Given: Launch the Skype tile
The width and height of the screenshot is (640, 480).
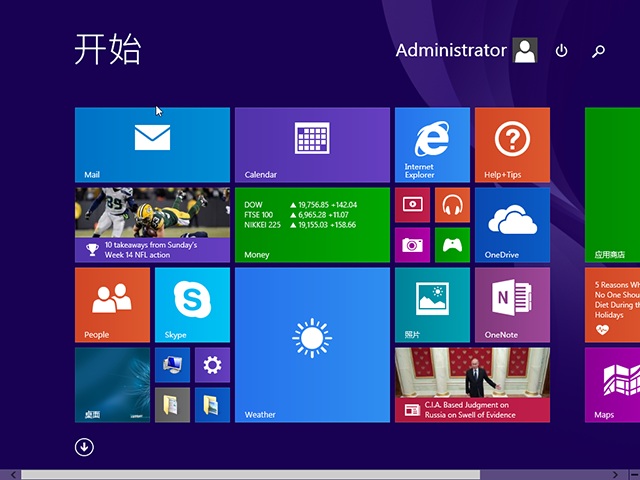Looking at the screenshot, I should 192,304.
